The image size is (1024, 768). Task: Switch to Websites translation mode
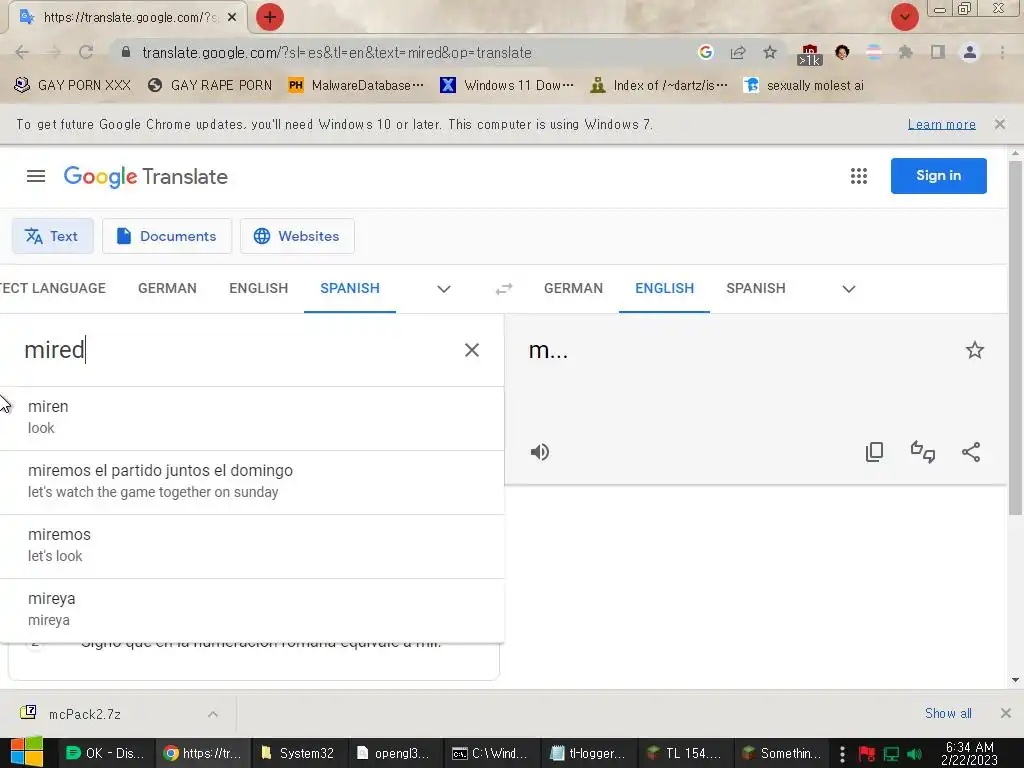[x=297, y=236]
